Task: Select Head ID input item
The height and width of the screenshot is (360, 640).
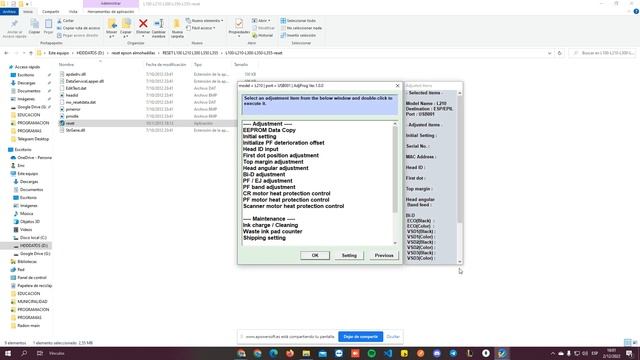Action: coord(260,149)
